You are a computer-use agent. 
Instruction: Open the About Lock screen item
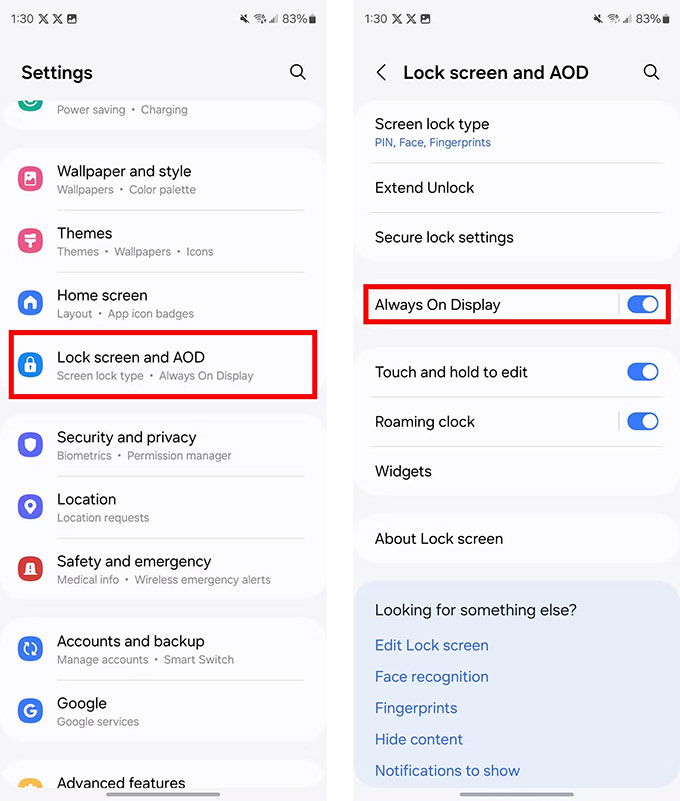(x=517, y=538)
